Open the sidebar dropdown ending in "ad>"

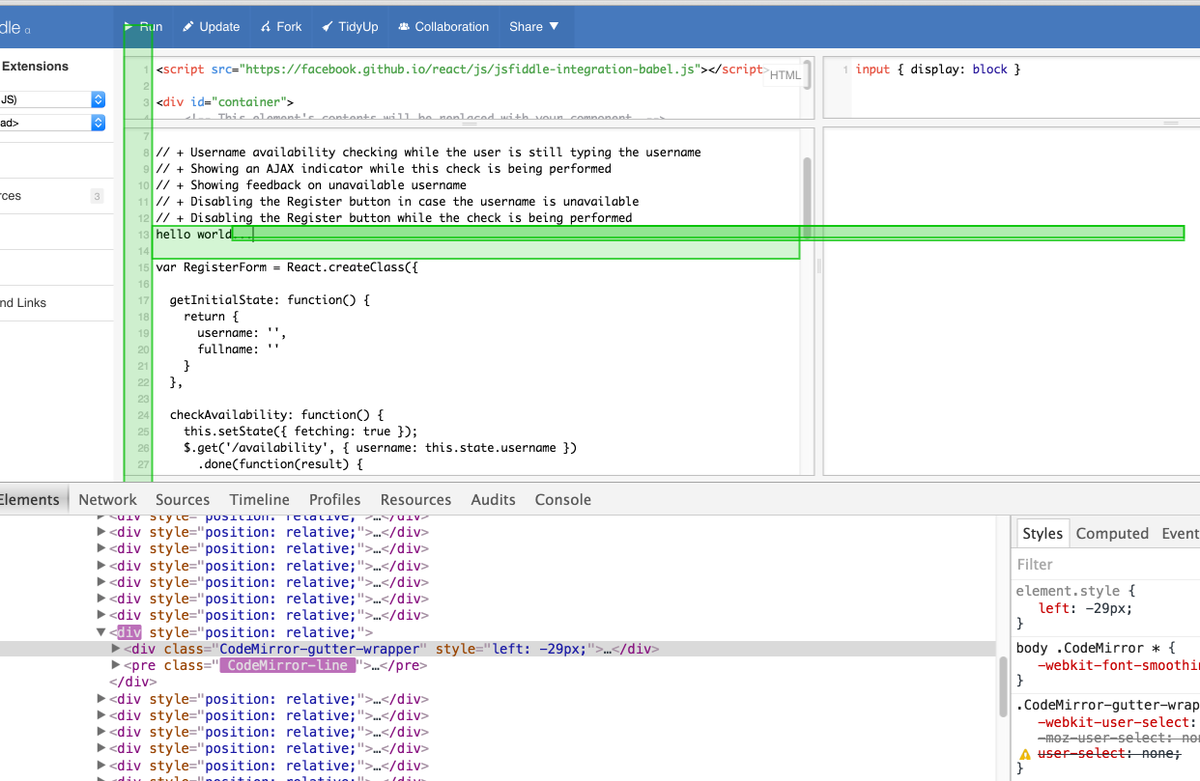[x=52, y=123]
